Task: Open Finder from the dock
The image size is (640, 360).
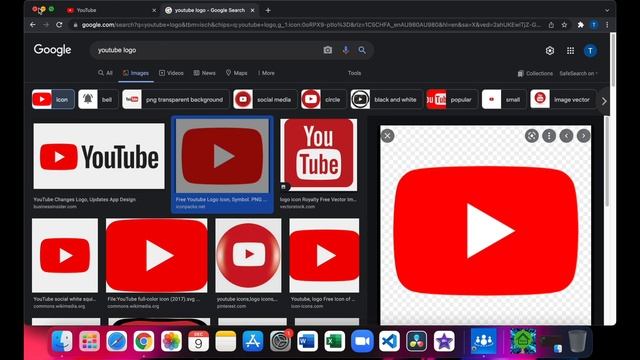Action: tap(62, 341)
